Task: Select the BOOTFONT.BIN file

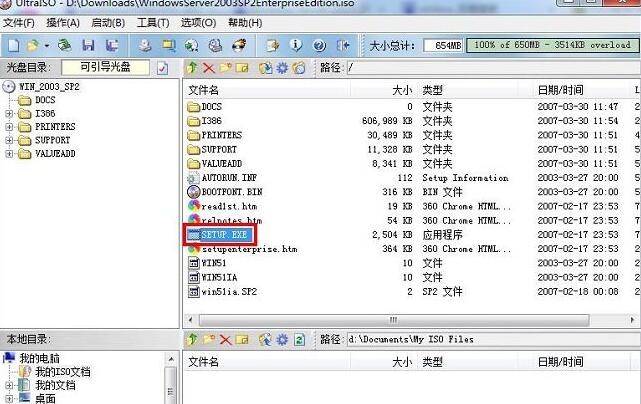Action: 232,192
